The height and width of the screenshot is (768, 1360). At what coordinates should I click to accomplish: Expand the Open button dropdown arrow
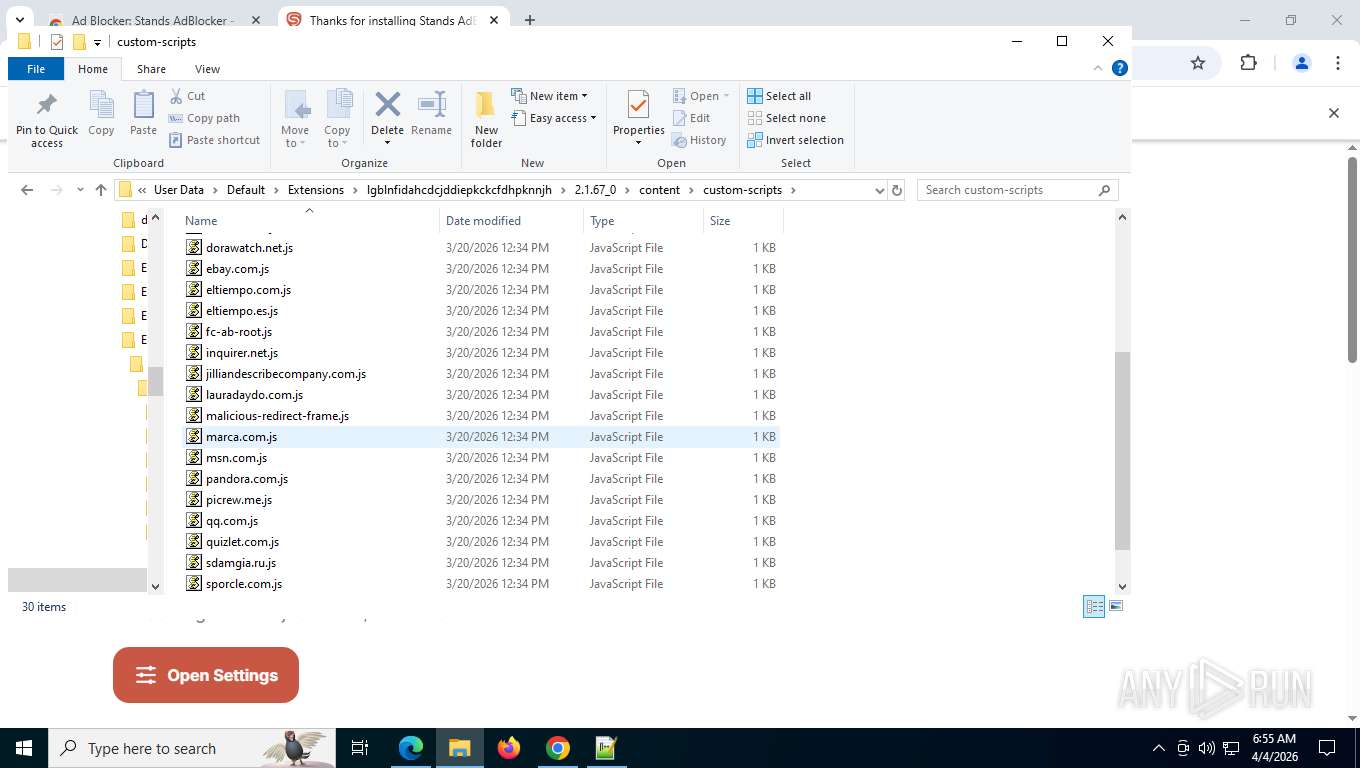[726, 96]
